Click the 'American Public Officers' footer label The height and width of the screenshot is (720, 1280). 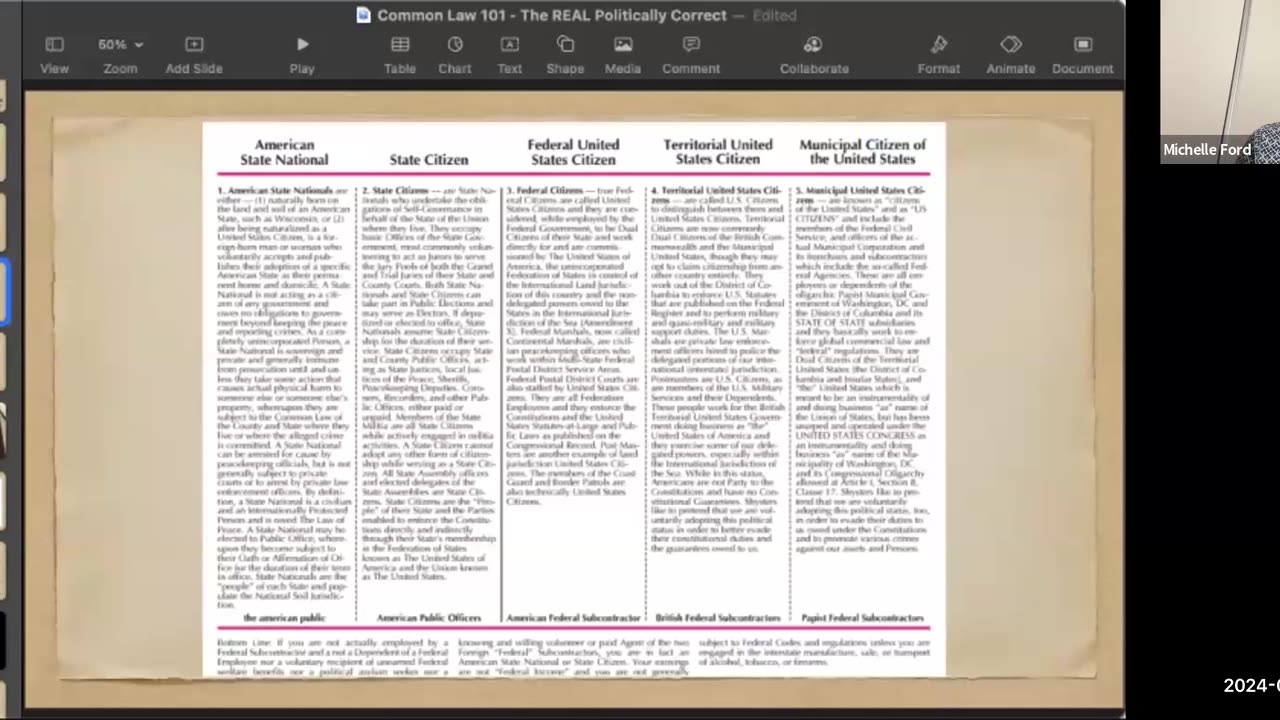click(429, 618)
